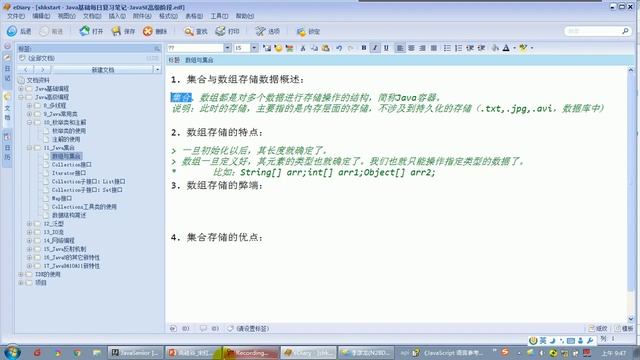Set justify paragraph alignment
Viewport: 640px width, 360px height.
tap(434, 48)
